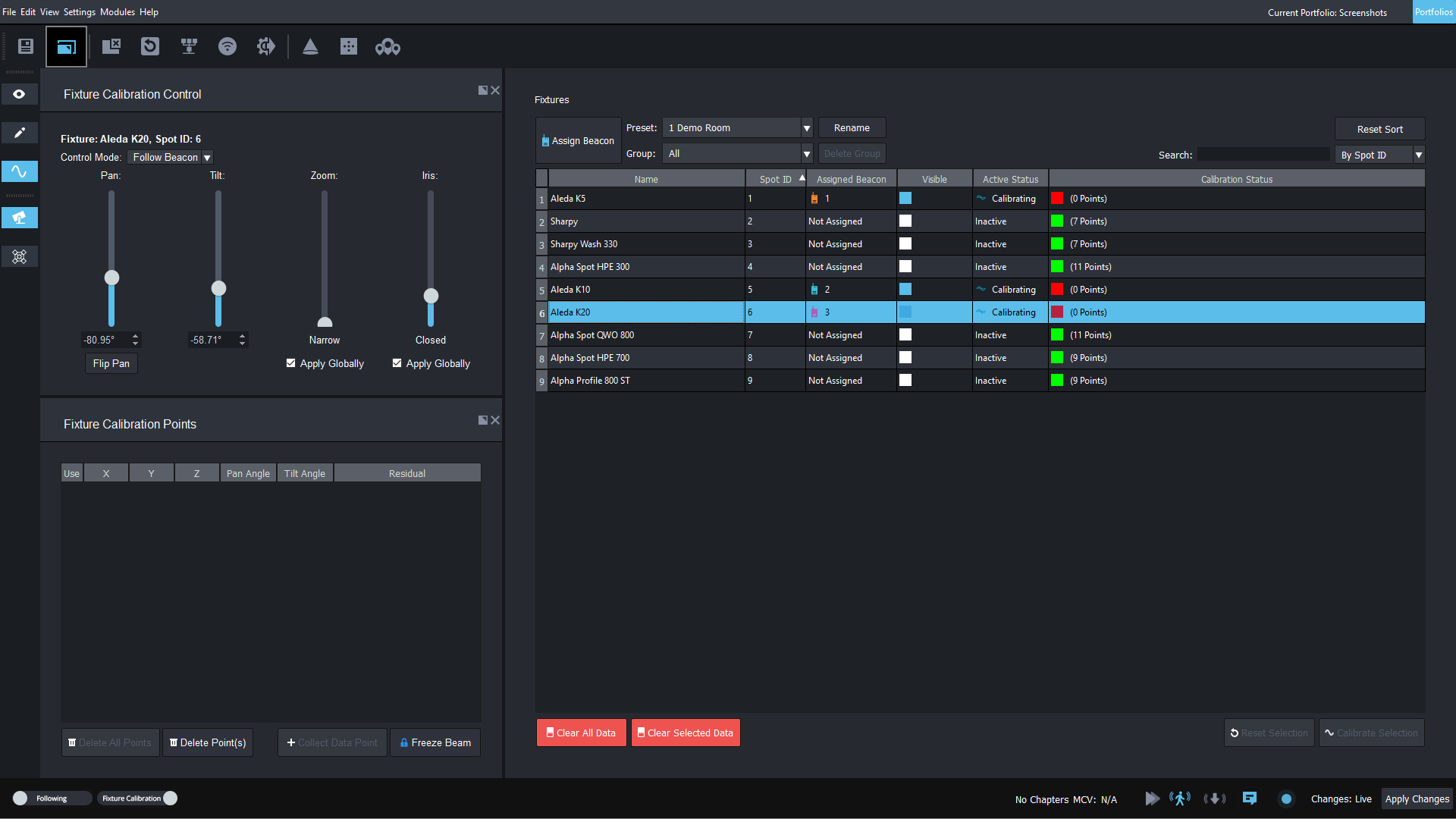The image size is (1456, 819).
Task: Open the Modules menu
Action: point(117,12)
